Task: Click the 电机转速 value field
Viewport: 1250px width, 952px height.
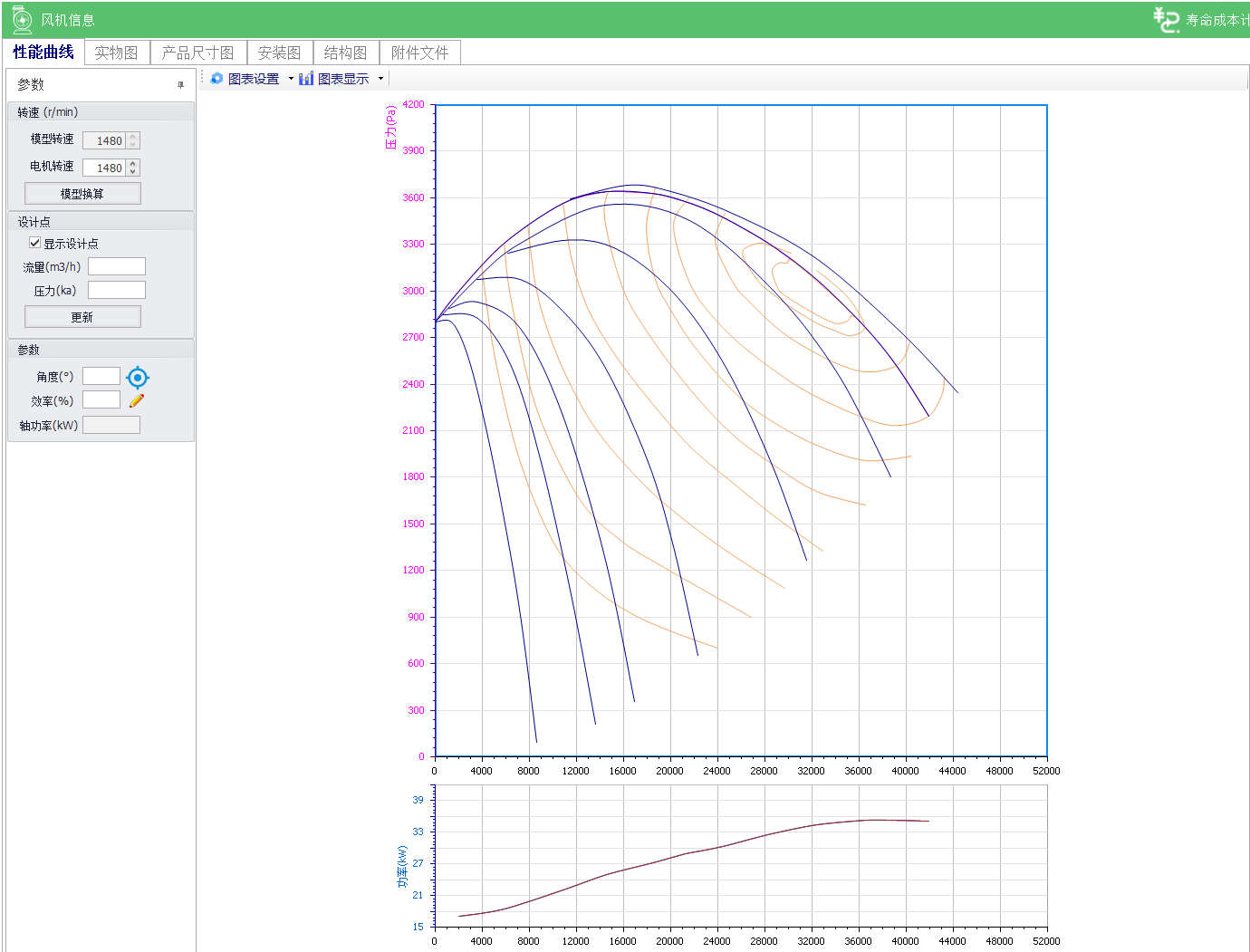Action: (105, 168)
